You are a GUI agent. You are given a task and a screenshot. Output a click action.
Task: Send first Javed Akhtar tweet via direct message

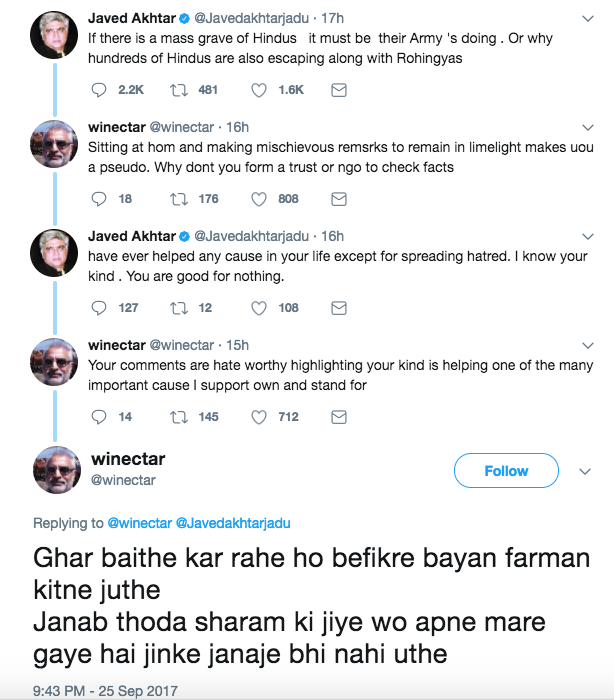[x=339, y=90]
